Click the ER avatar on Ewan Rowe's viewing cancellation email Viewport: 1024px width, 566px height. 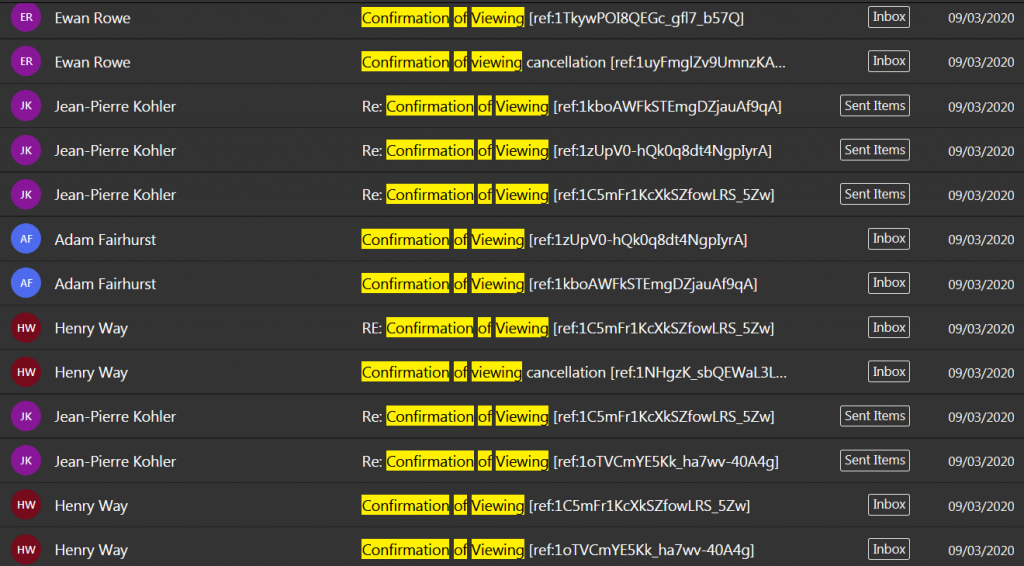click(26, 62)
